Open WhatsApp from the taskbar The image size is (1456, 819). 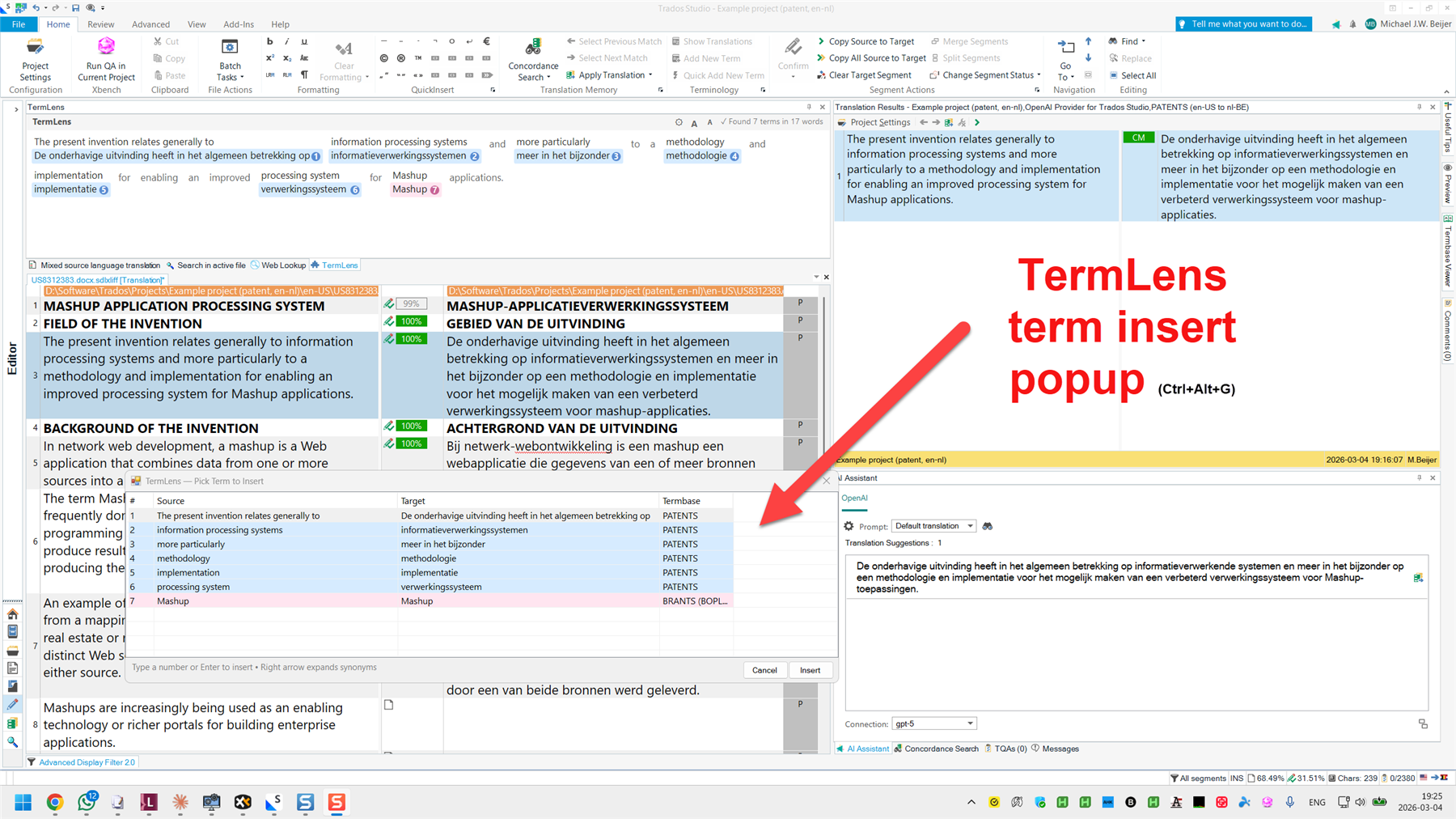(86, 802)
